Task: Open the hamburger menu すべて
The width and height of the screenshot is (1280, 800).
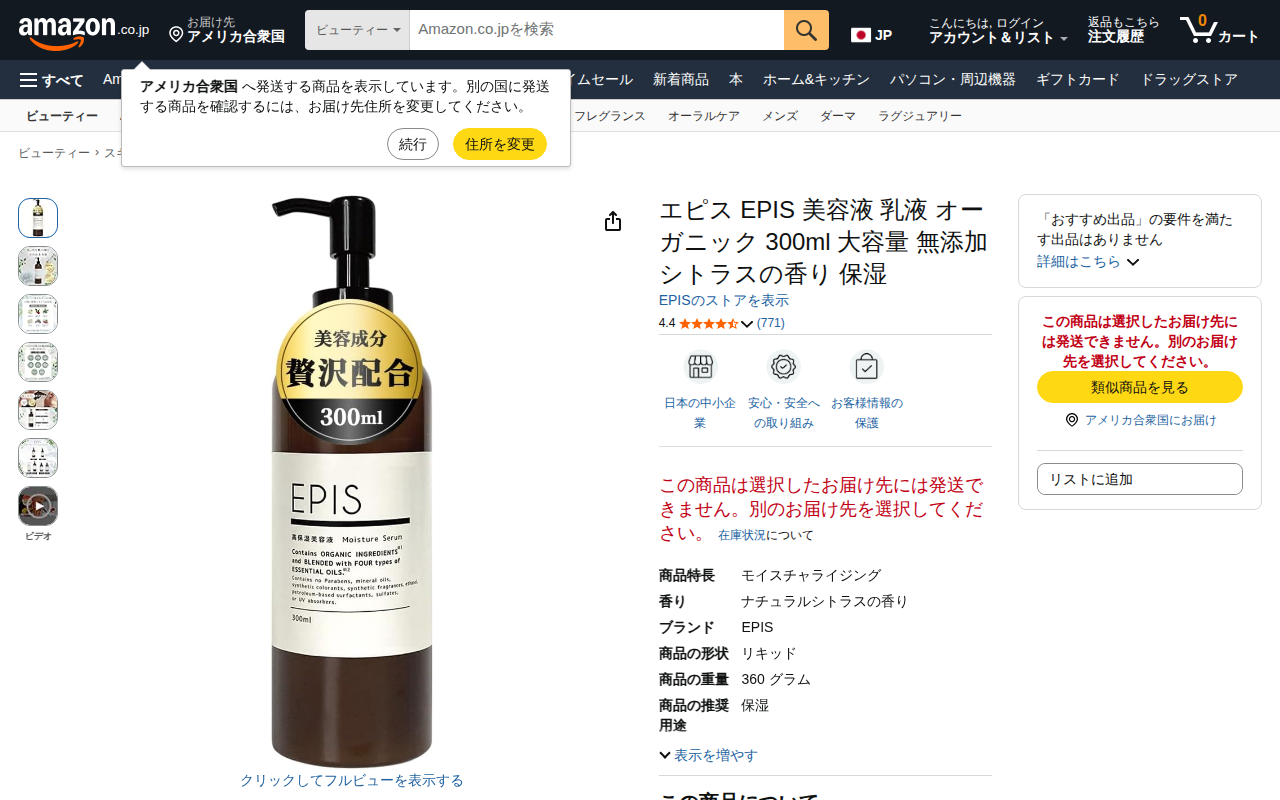Action: coord(51,80)
